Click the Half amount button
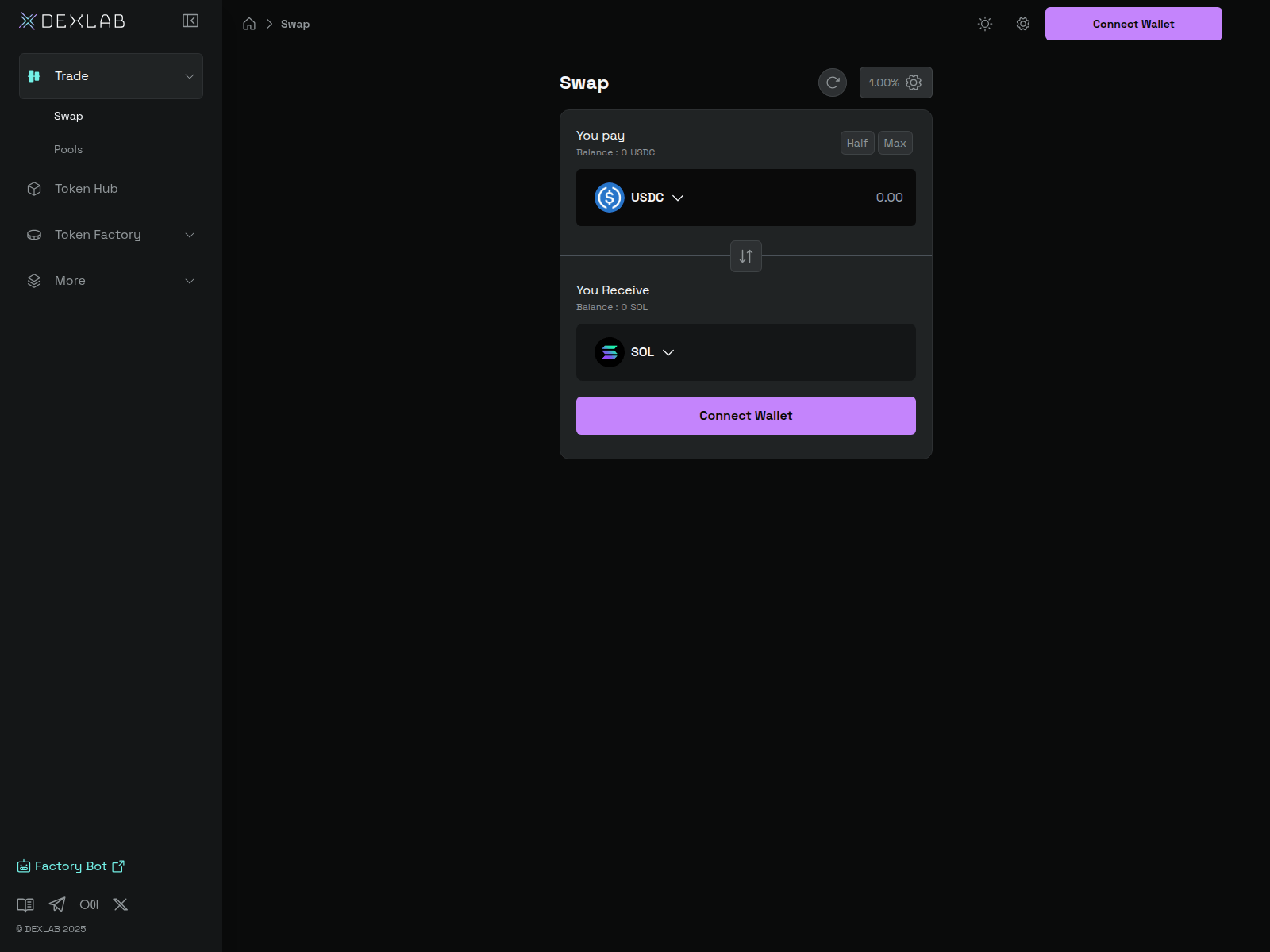Screen dimensions: 1270x952 pyautogui.click(x=857, y=143)
